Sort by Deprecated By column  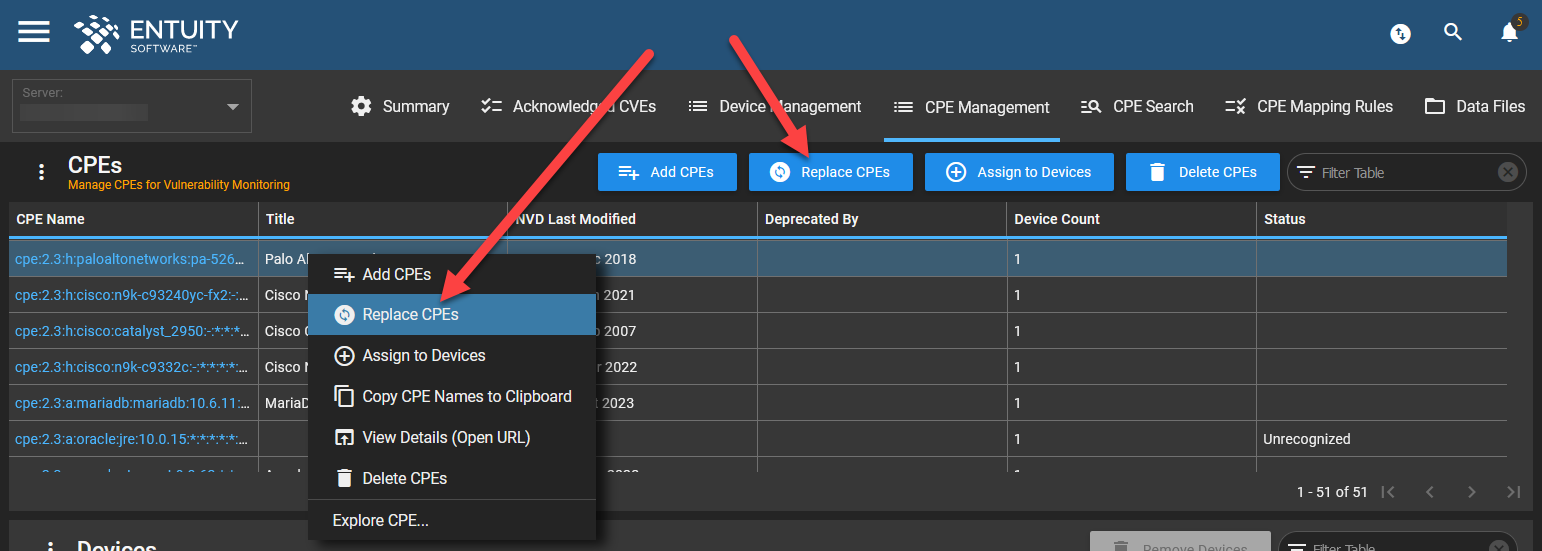[x=882, y=219]
